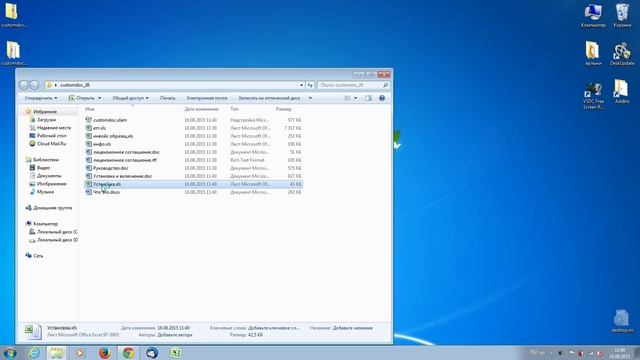Image resolution: width=640 pixels, height=360 pixels.
Task: Select the DeskUpdate desktop icon
Action: click(x=622, y=53)
